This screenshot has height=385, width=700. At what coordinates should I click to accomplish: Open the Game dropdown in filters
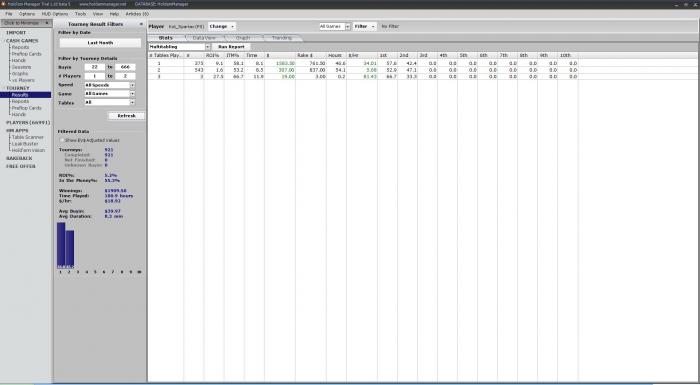click(x=110, y=94)
